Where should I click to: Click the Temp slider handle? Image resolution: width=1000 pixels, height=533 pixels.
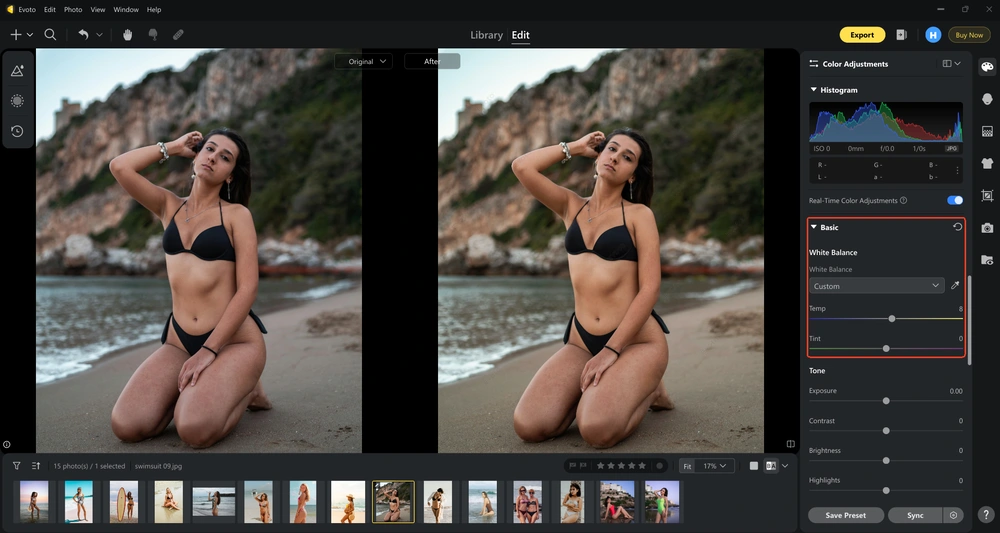892,318
